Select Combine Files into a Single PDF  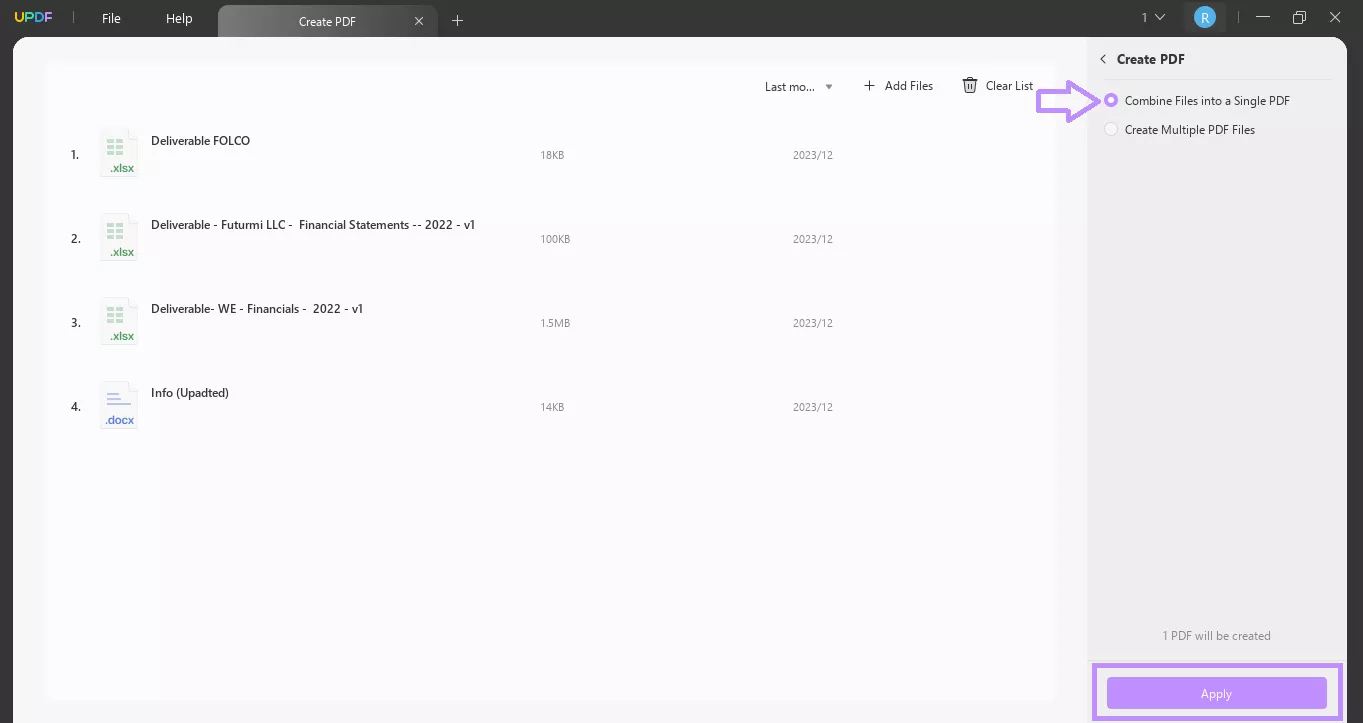click(1198, 101)
